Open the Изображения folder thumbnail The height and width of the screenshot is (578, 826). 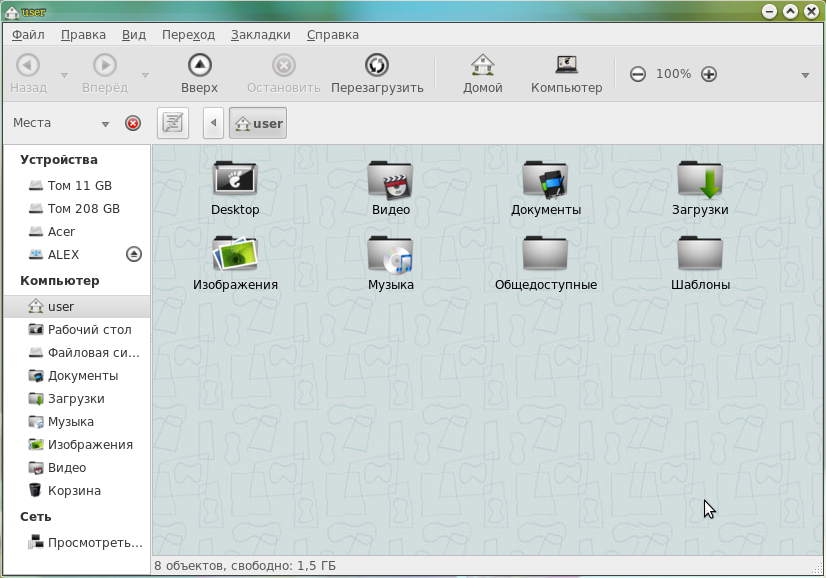coord(235,254)
